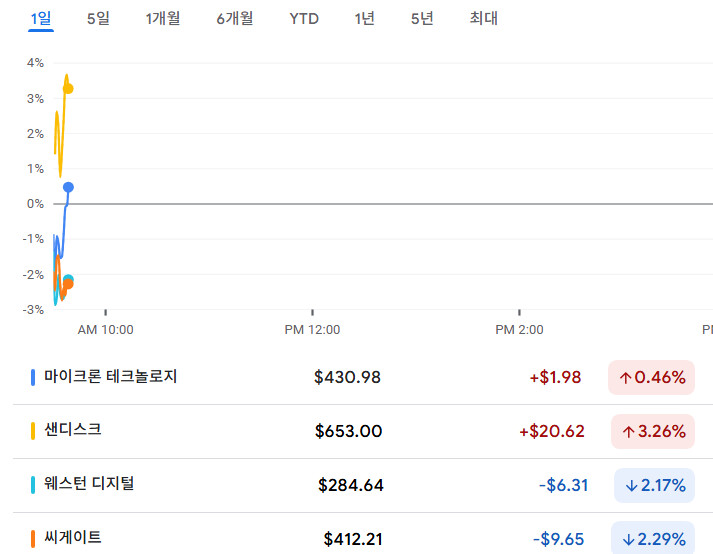Switch to the 5일 tab
The width and height of the screenshot is (713, 554).
tap(98, 18)
